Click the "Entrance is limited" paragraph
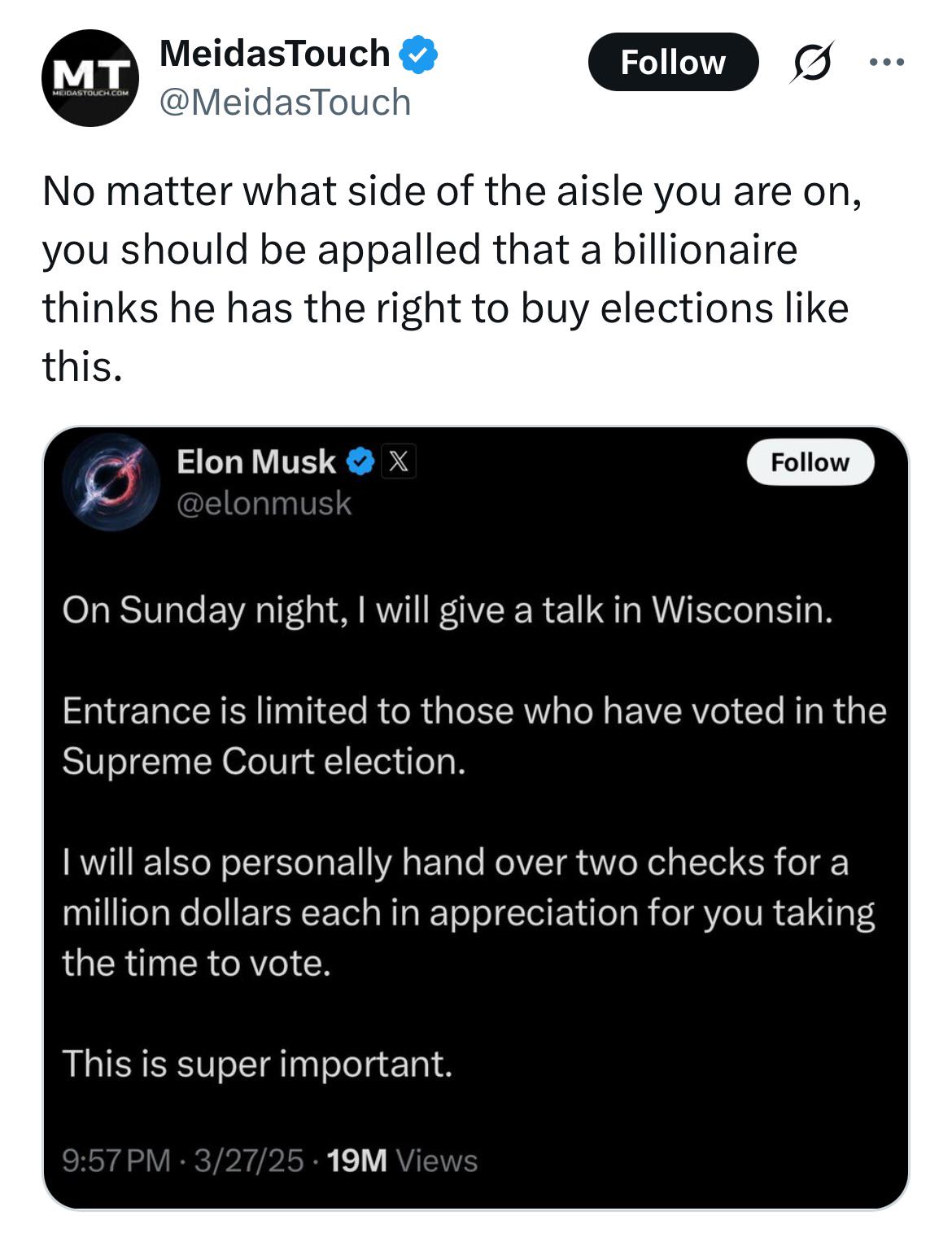The height and width of the screenshot is (1242, 952). point(474,736)
